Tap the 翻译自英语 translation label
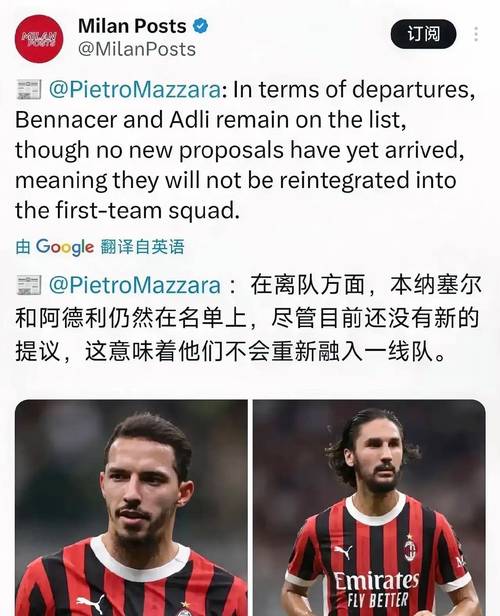The width and height of the screenshot is (500, 616). coord(142,247)
